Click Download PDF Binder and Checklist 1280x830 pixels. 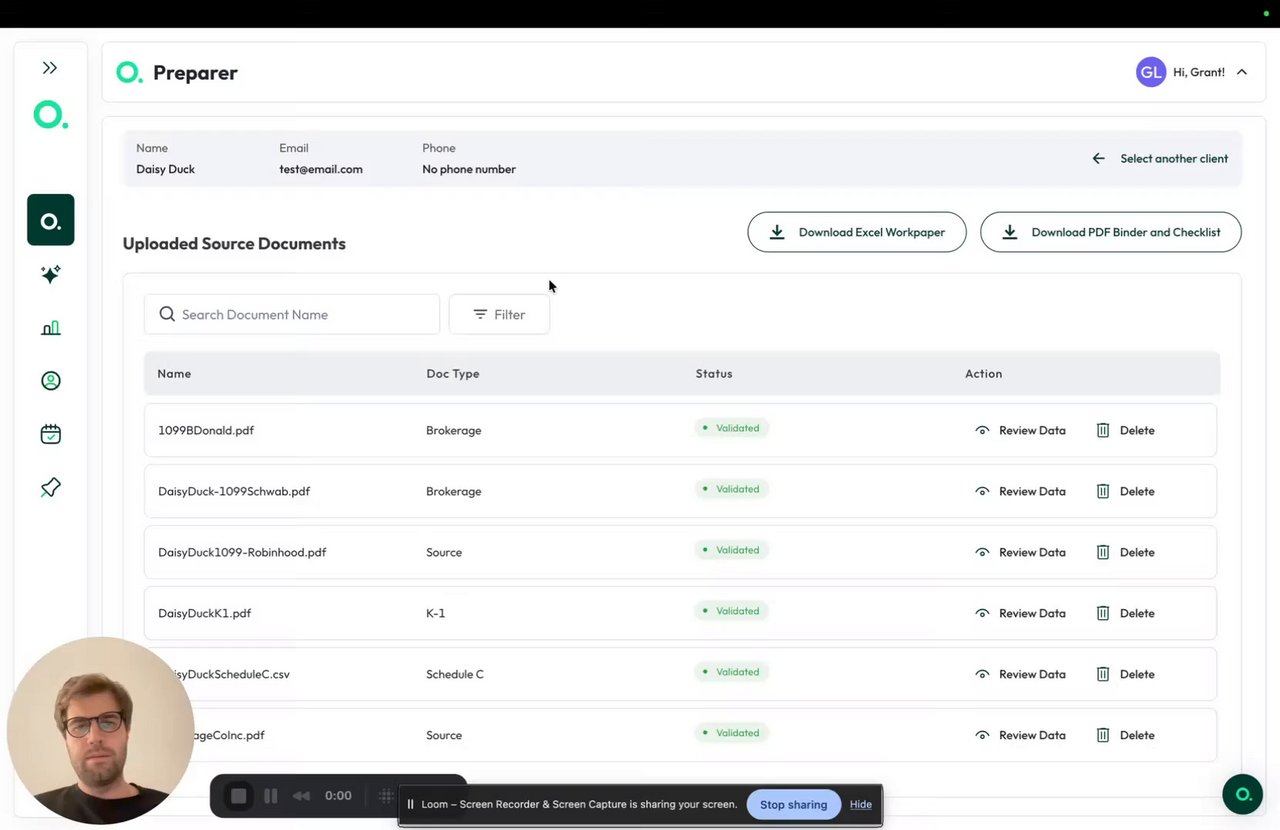pos(1110,232)
